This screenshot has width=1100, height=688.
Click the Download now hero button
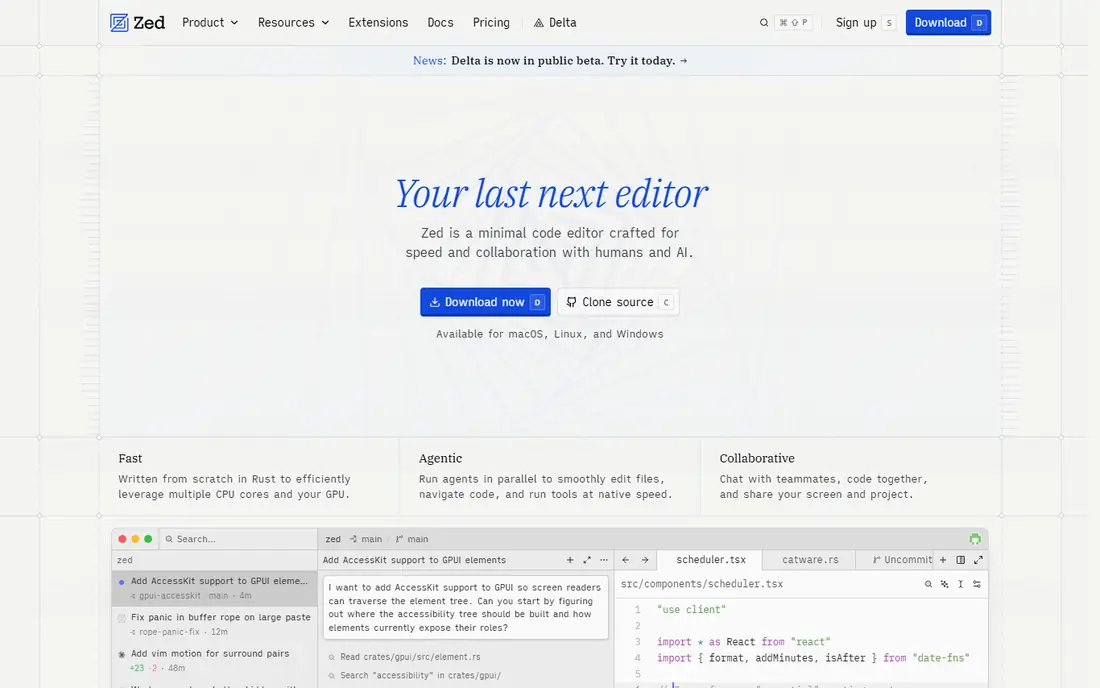coord(485,302)
